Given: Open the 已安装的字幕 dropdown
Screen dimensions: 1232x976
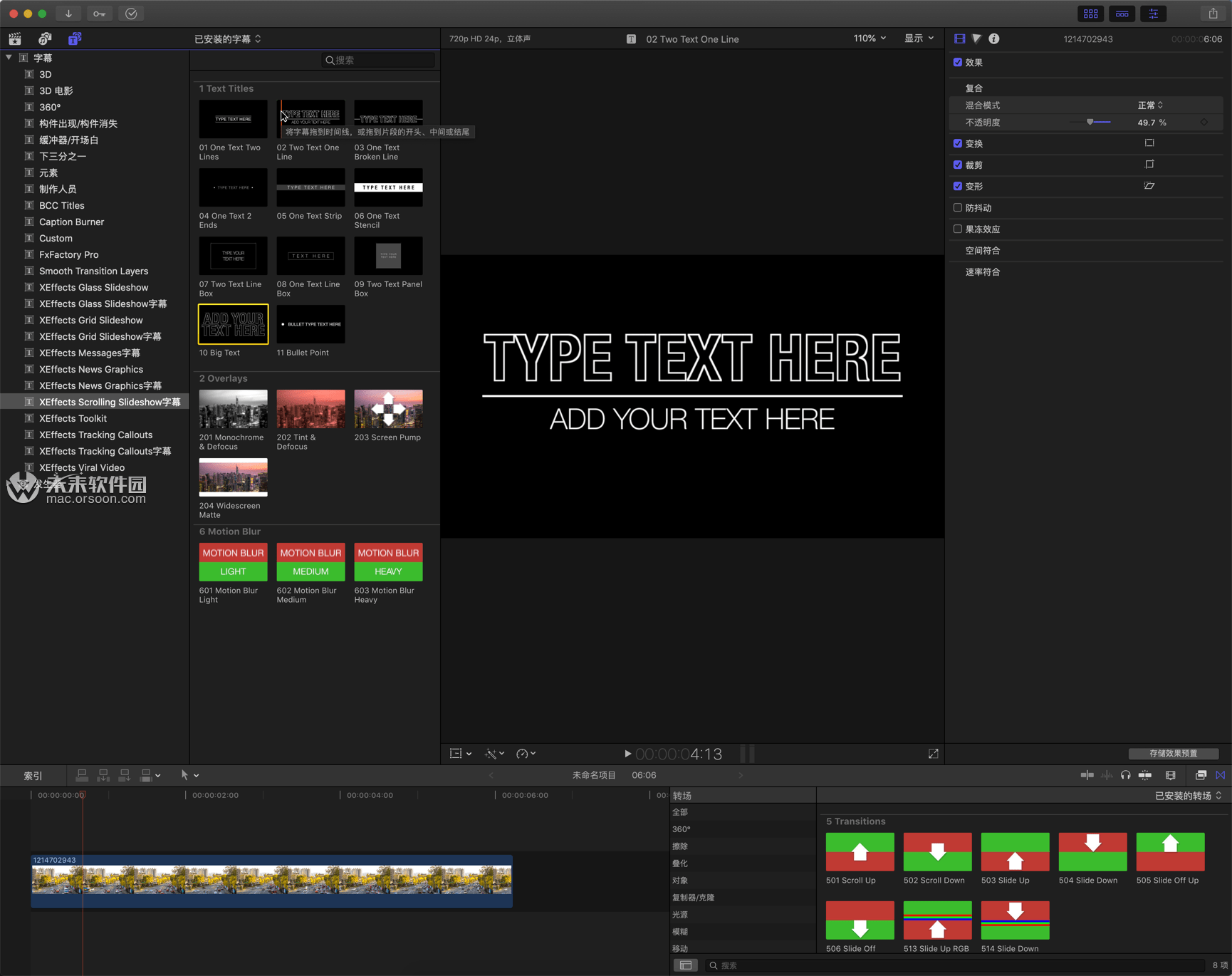Looking at the screenshot, I should click(228, 39).
